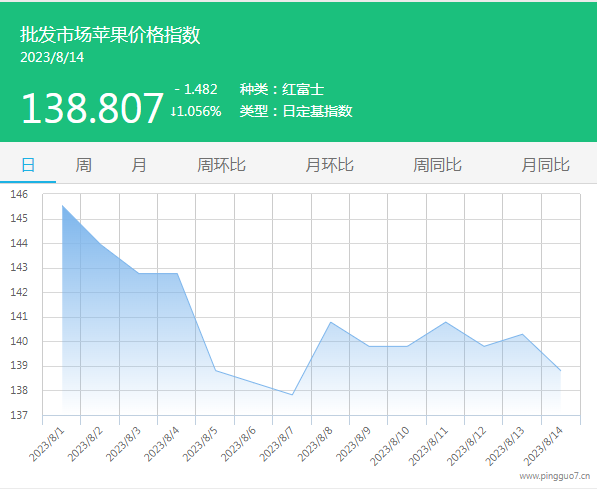
Task: Click the down-arrow 1.056% change indicator
Action: click(x=196, y=111)
